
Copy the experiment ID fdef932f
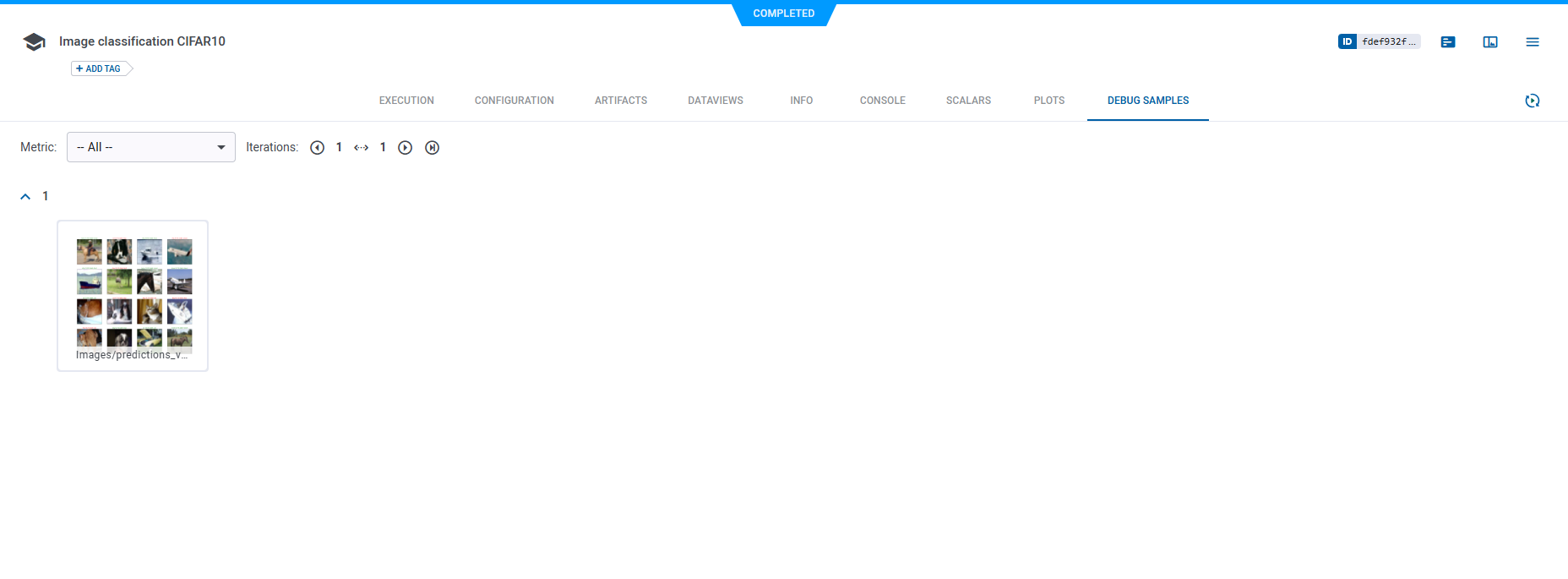click(x=1388, y=41)
